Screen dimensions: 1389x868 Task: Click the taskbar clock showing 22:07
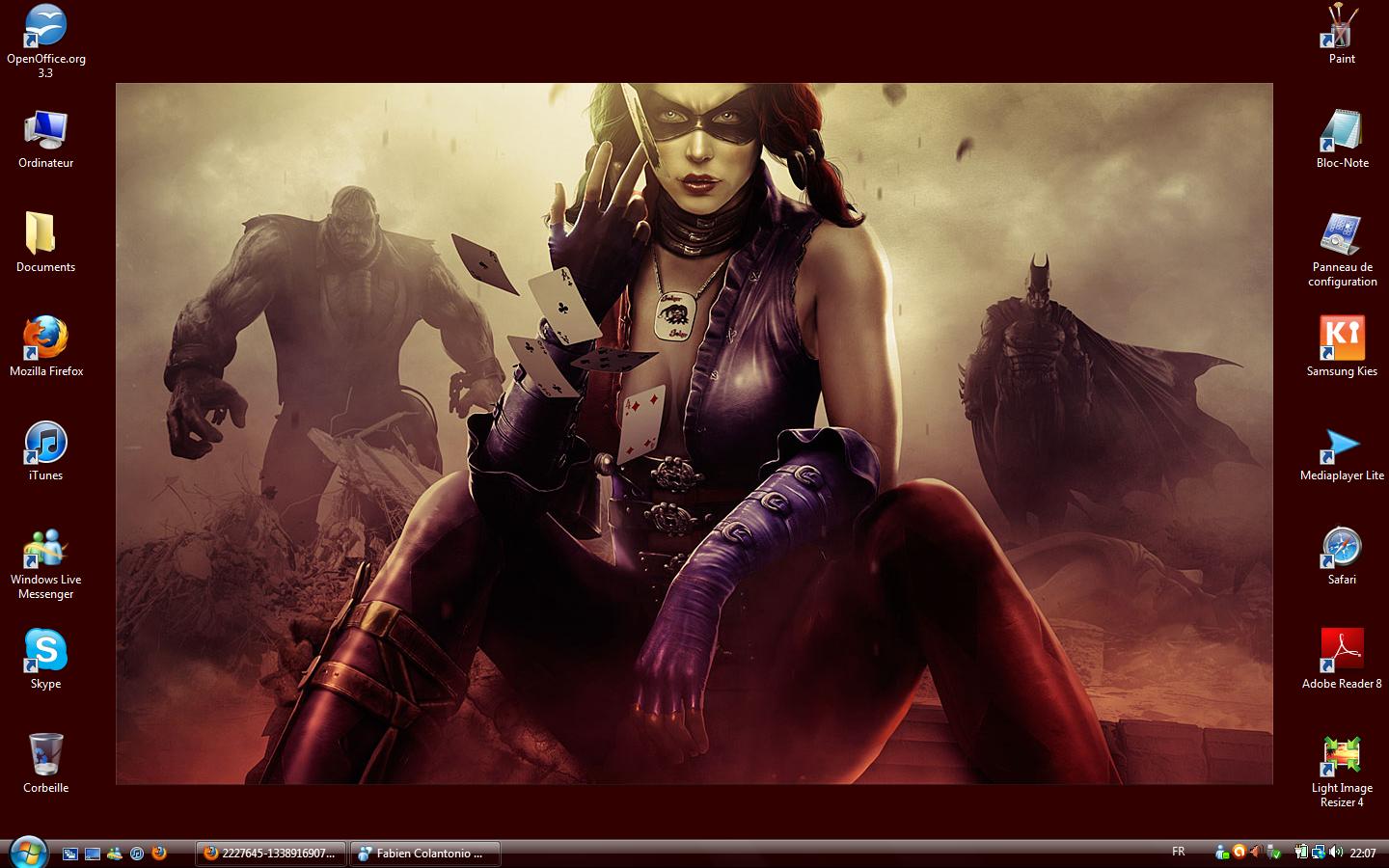1363,853
